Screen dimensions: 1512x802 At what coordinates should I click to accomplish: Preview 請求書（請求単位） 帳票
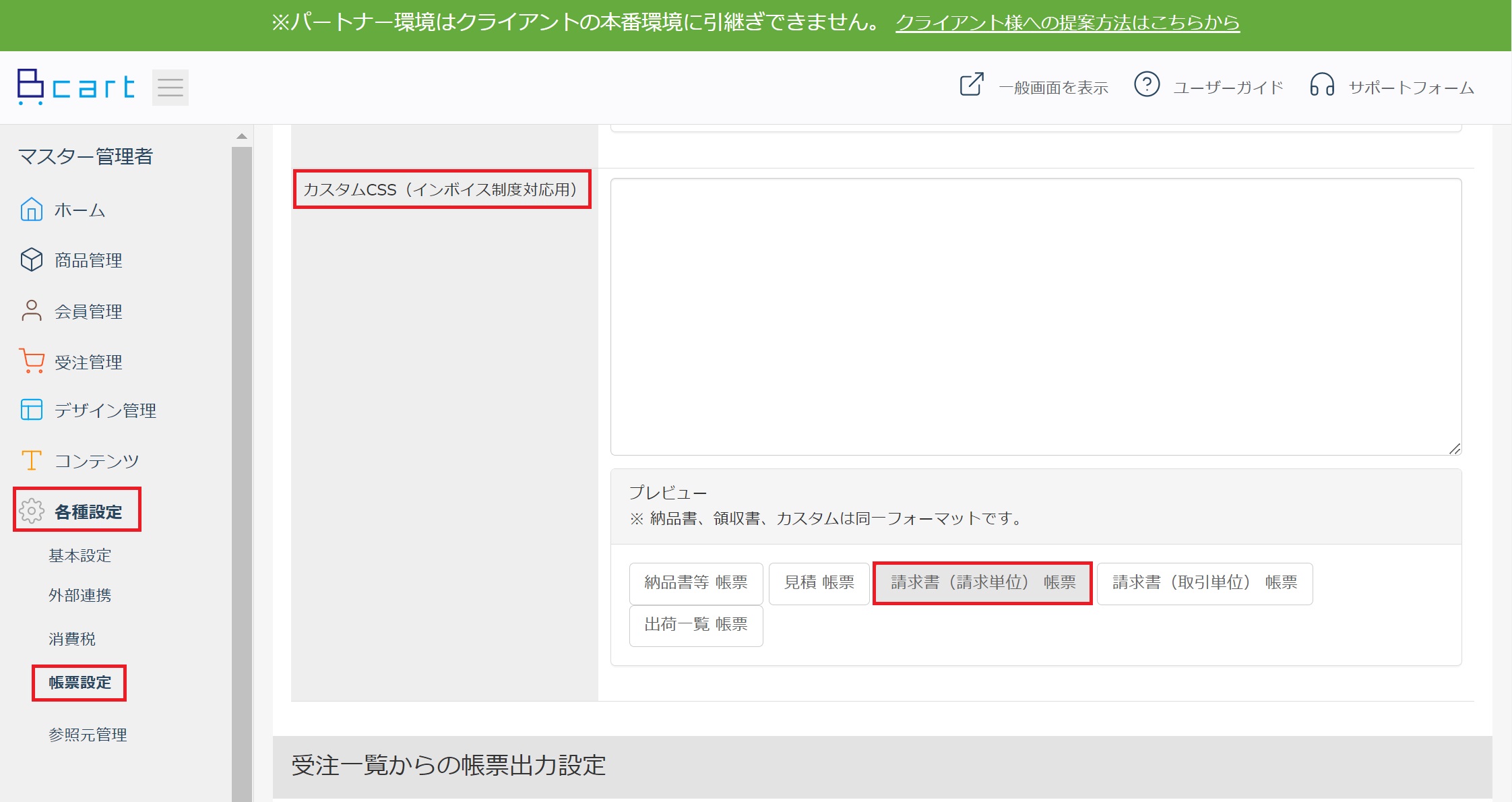point(983,583)
